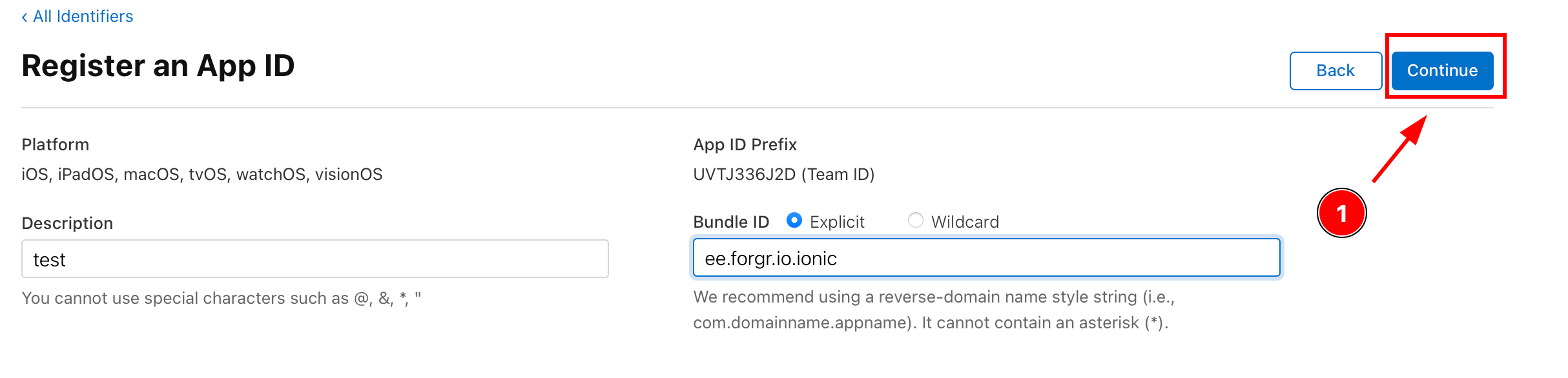This screenshot has width=1568, height=378.
Task: Click the iOS, iPadOS, macOS platform list text
Action: (201, 174)
